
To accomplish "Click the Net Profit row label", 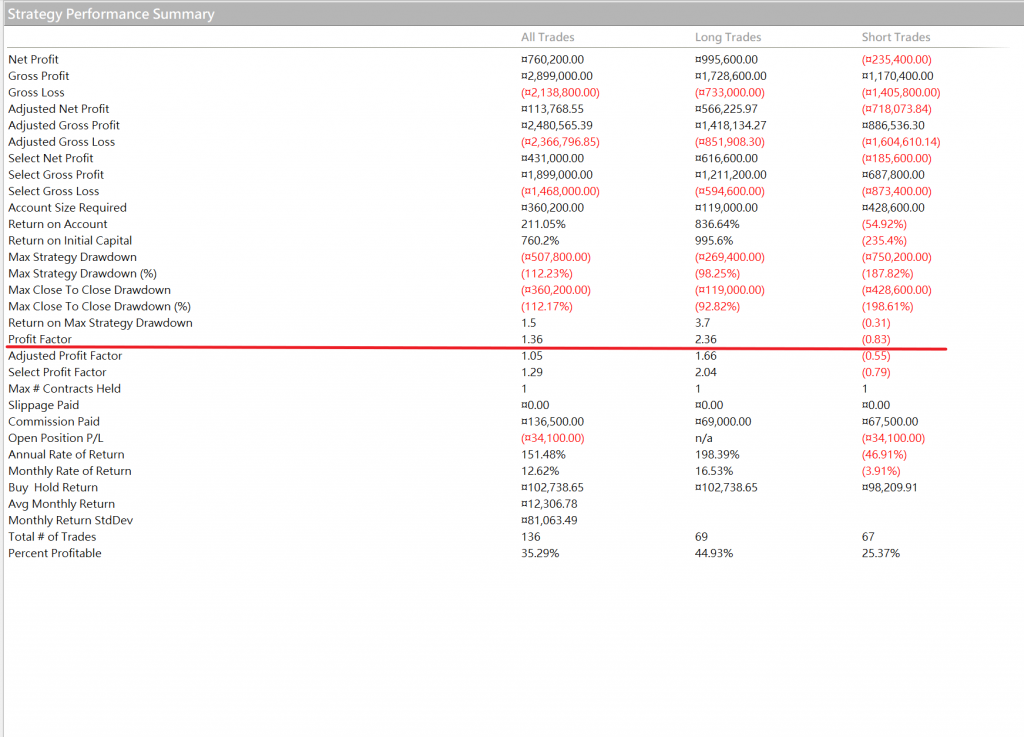I will click(34, 60).
